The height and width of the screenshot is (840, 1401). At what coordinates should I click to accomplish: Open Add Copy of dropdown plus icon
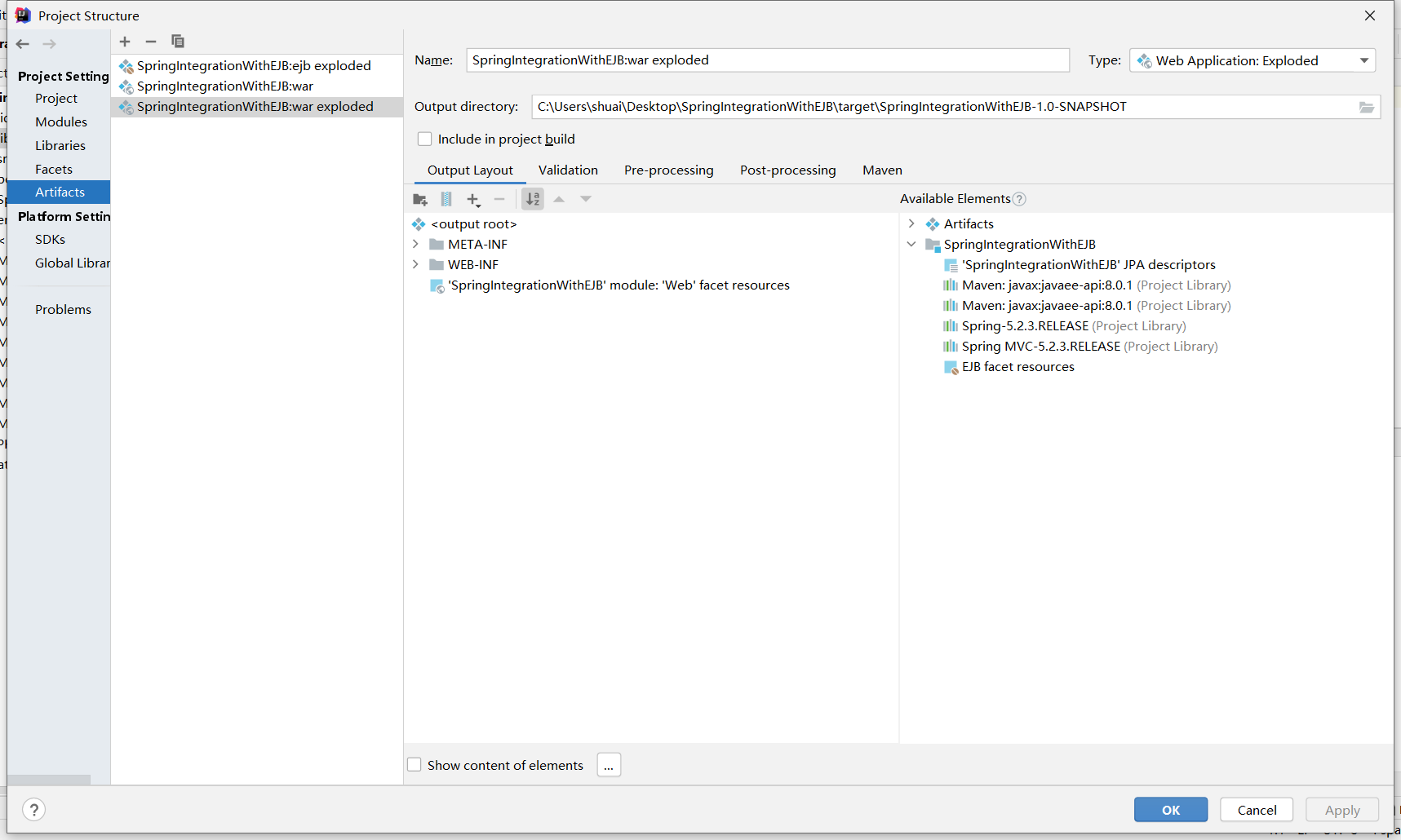pos(473,199)
